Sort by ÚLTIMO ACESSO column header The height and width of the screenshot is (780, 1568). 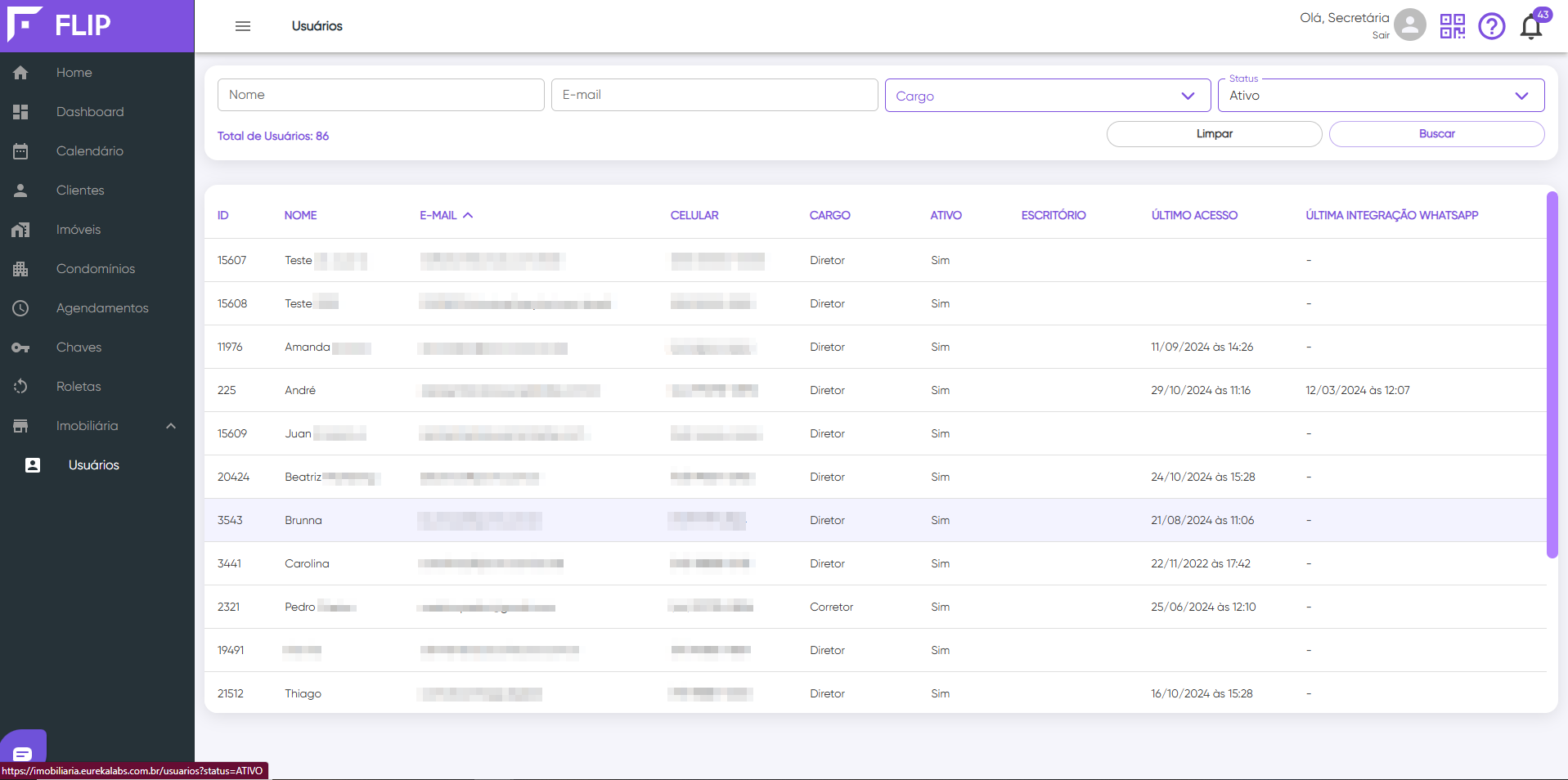[1194, 215]
